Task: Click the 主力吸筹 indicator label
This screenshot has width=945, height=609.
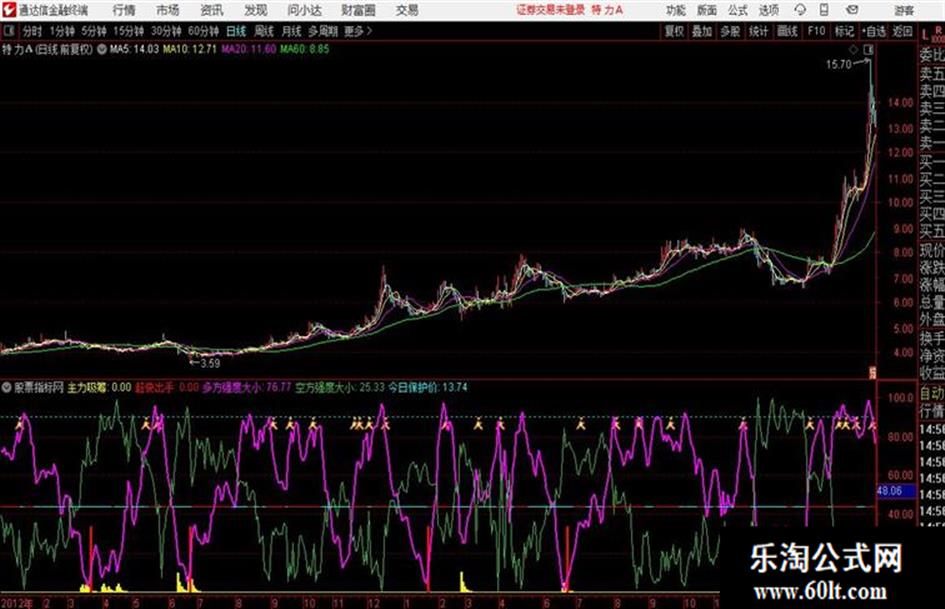Action: [87, 387]
